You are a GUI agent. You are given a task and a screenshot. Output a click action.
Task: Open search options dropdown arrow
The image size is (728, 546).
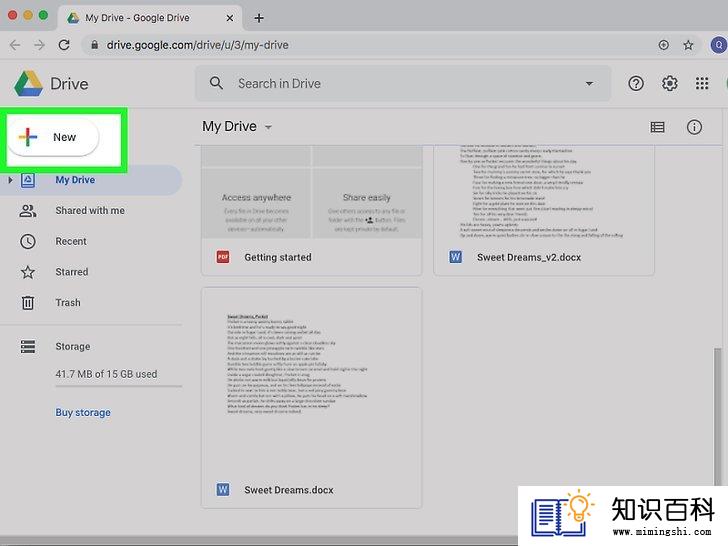tap(589, 84)
